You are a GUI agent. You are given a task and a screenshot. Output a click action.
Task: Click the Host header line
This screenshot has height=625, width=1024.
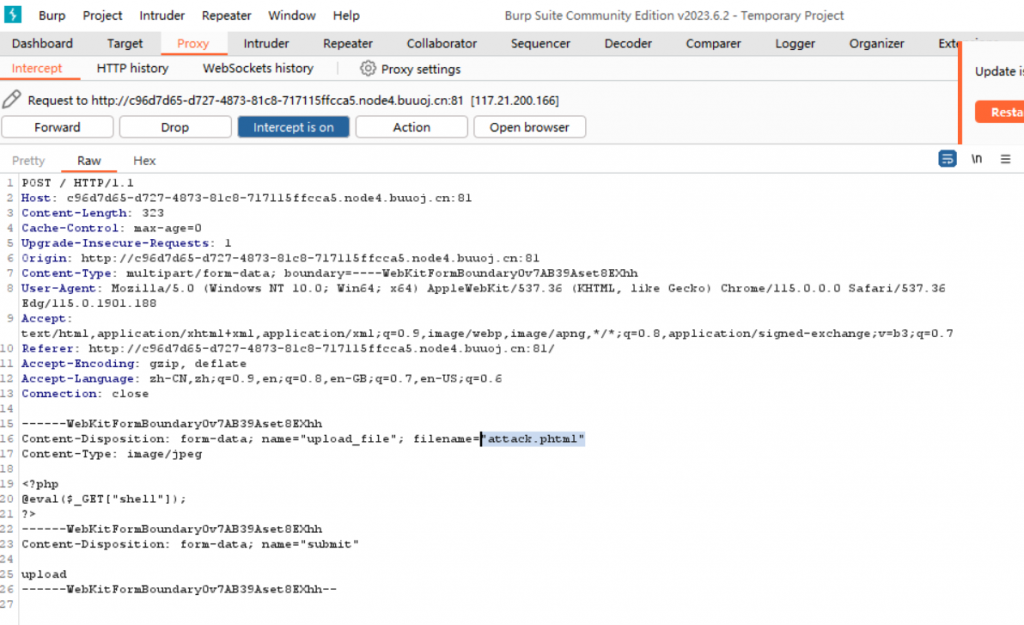(x=246, y=198)
